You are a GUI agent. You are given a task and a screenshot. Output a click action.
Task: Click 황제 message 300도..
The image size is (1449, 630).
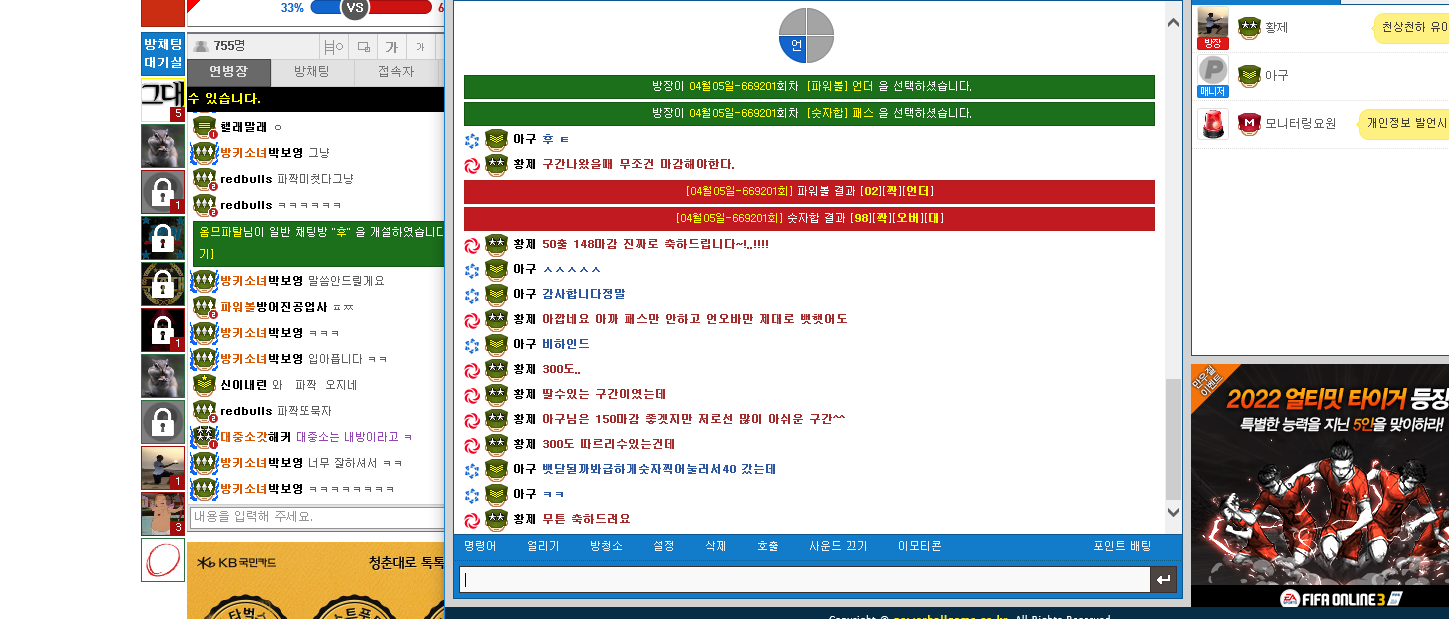click(x=560, y=369)
